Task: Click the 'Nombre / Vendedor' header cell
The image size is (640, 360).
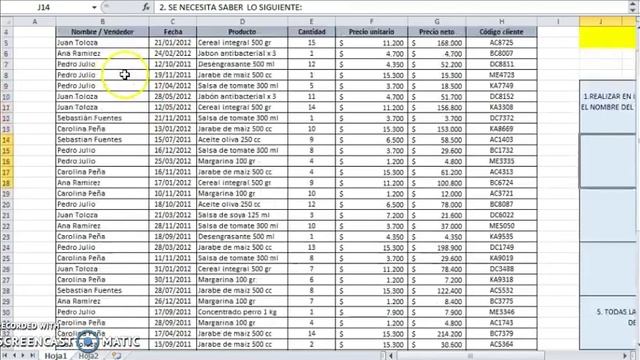Action: coord(102,31)
